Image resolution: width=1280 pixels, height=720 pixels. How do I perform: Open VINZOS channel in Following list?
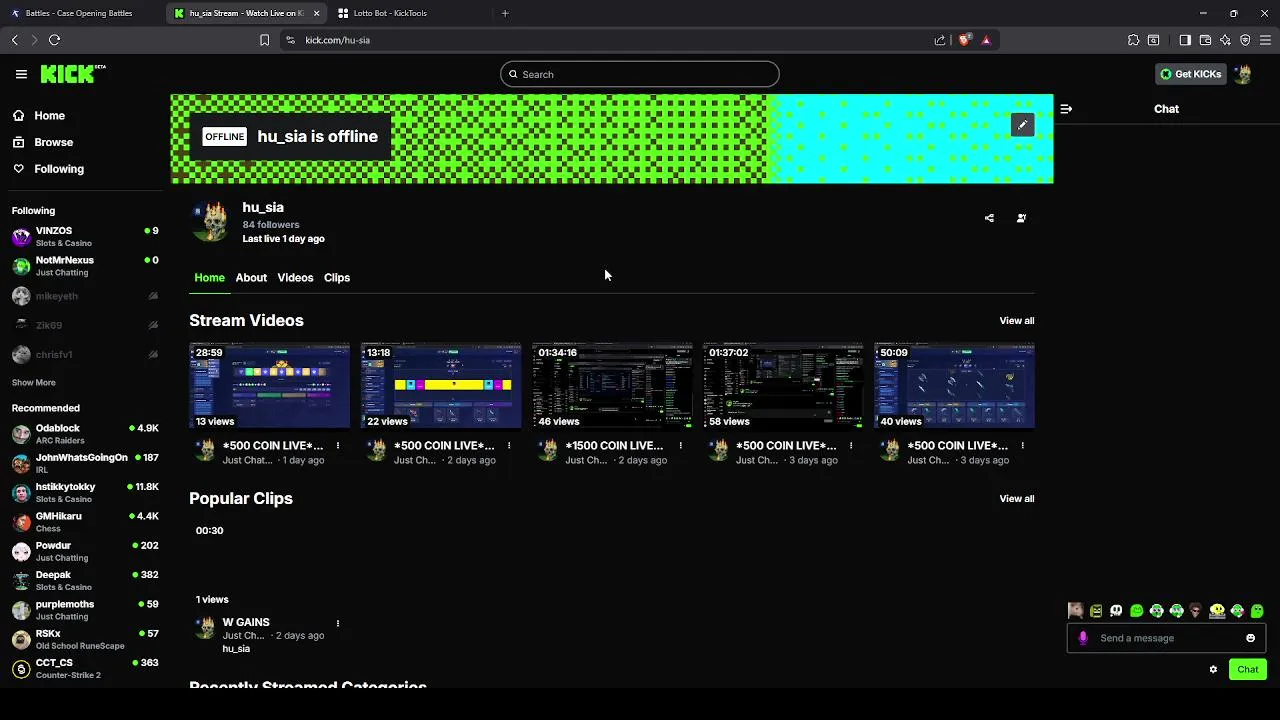coord(85,237)
